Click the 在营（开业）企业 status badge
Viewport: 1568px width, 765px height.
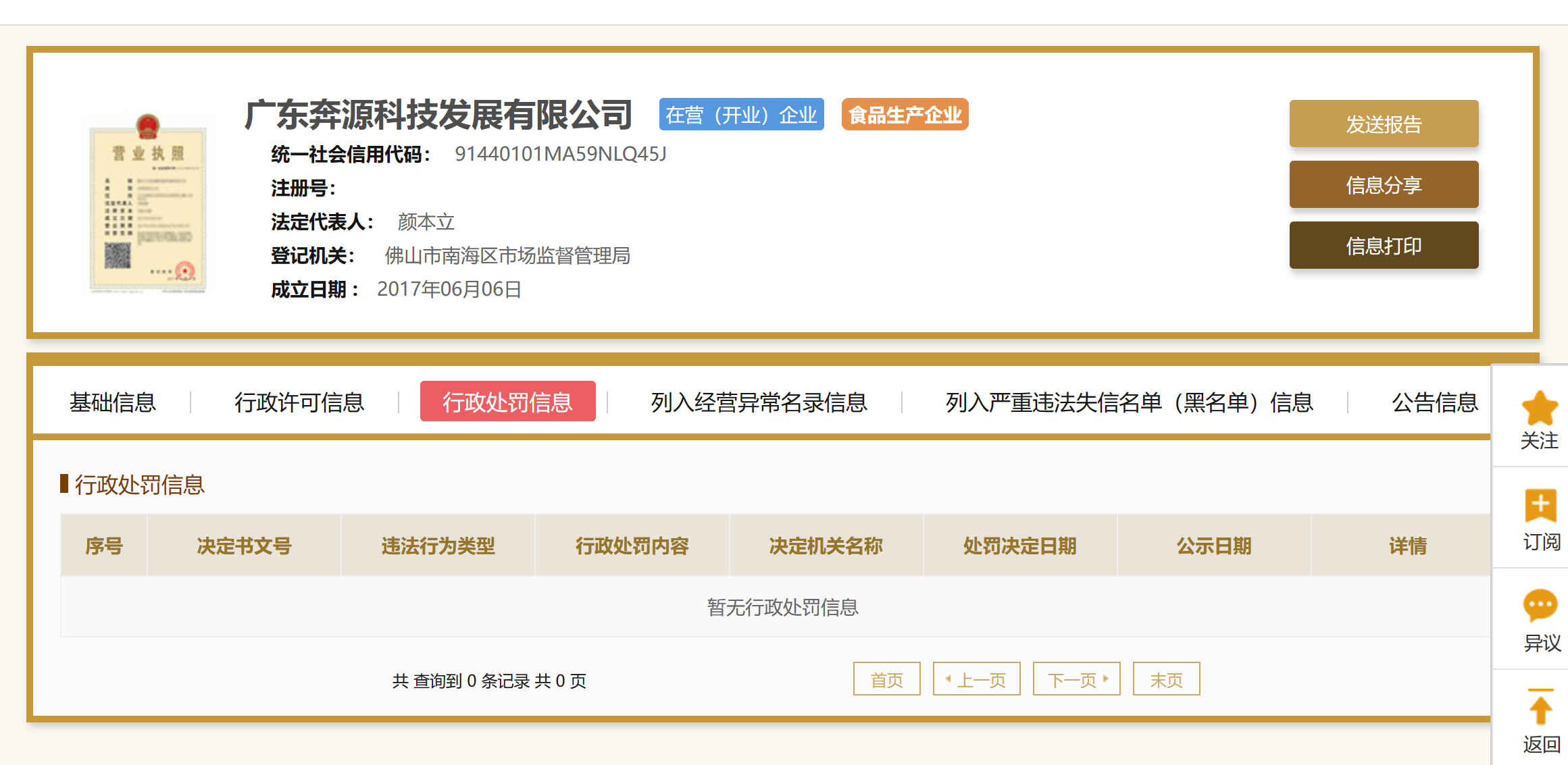tap(741, 115)
